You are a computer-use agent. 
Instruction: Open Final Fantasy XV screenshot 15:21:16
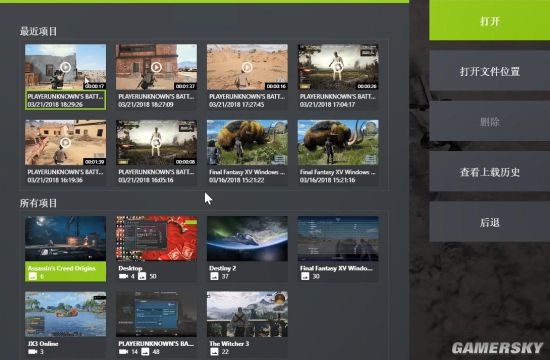pos(338,142)
